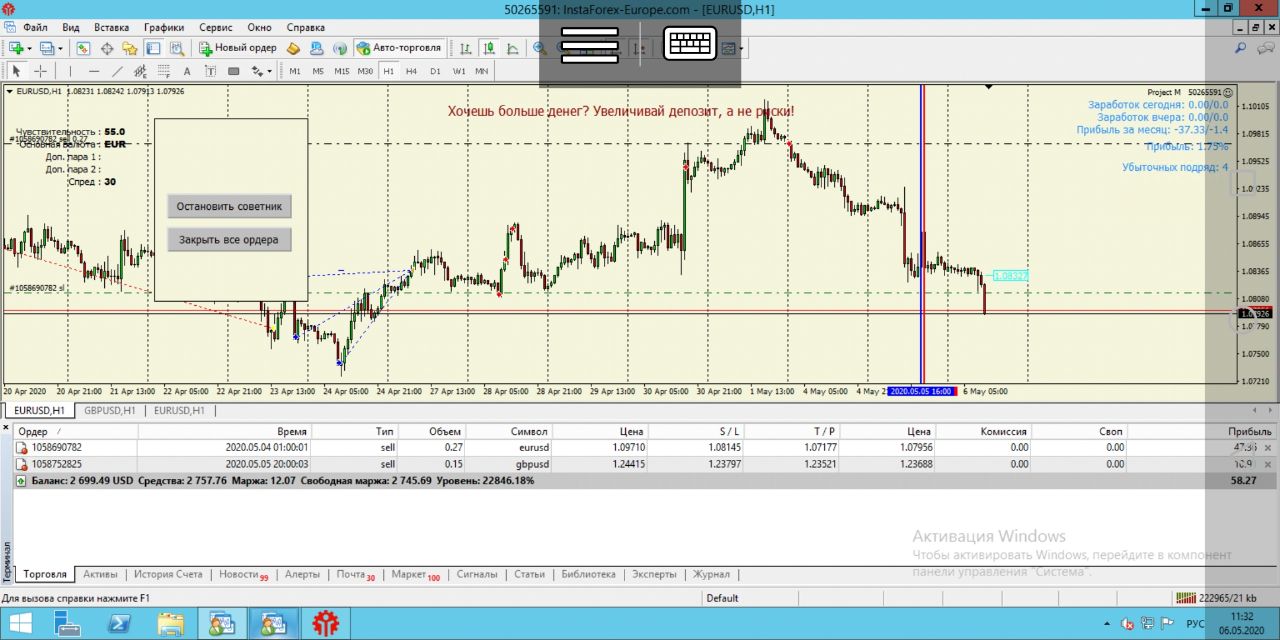Open the История Счета terminal tab
The height and width of the screenshot is (640, 1280).
tap(168, 574)
